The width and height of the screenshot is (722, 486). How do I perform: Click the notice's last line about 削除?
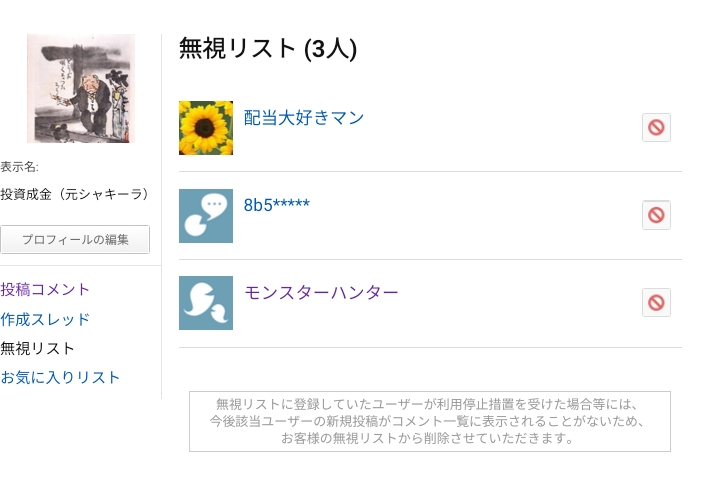(x=429, y=438)
